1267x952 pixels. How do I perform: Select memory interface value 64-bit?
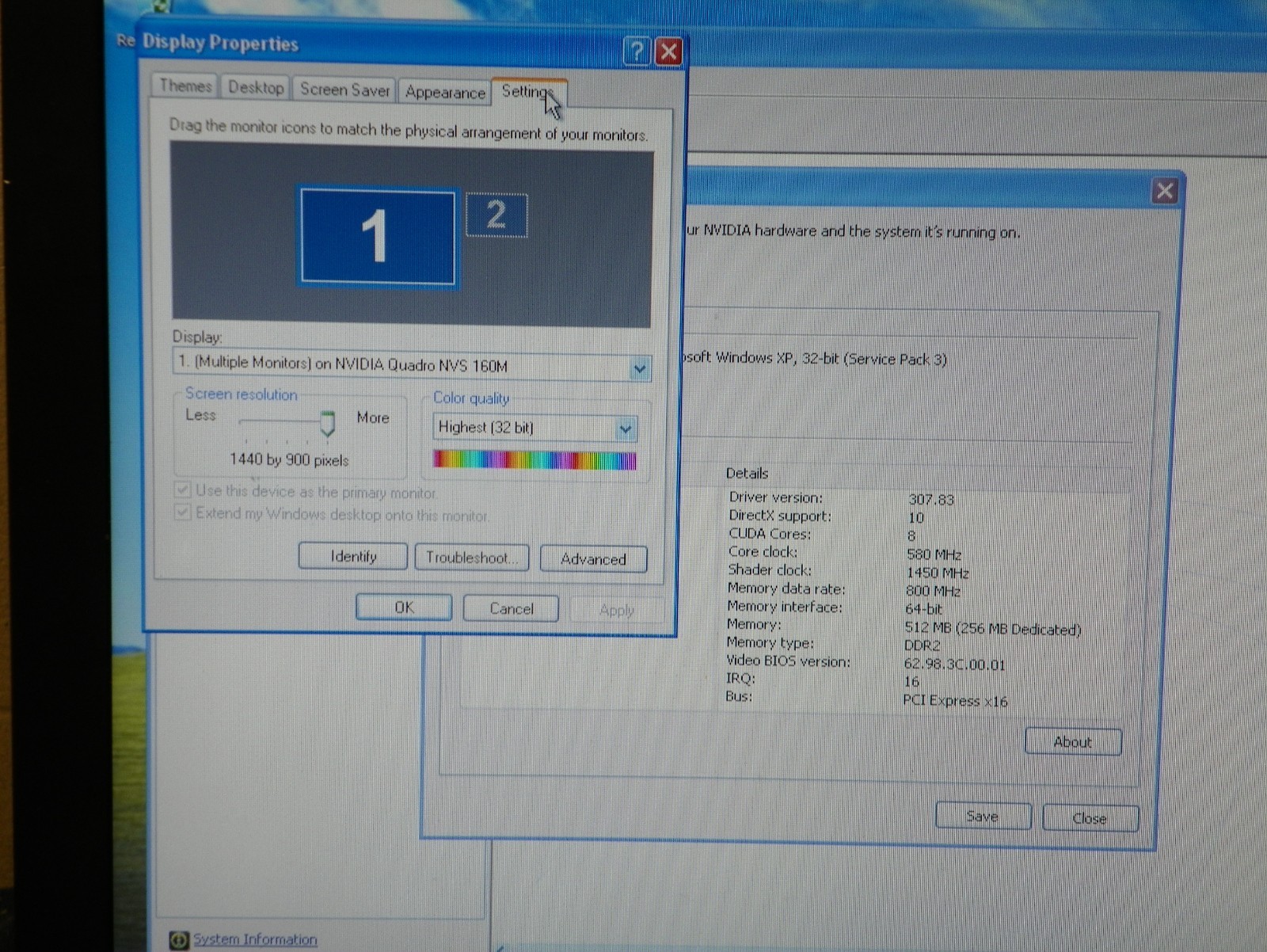coord(923,609)
